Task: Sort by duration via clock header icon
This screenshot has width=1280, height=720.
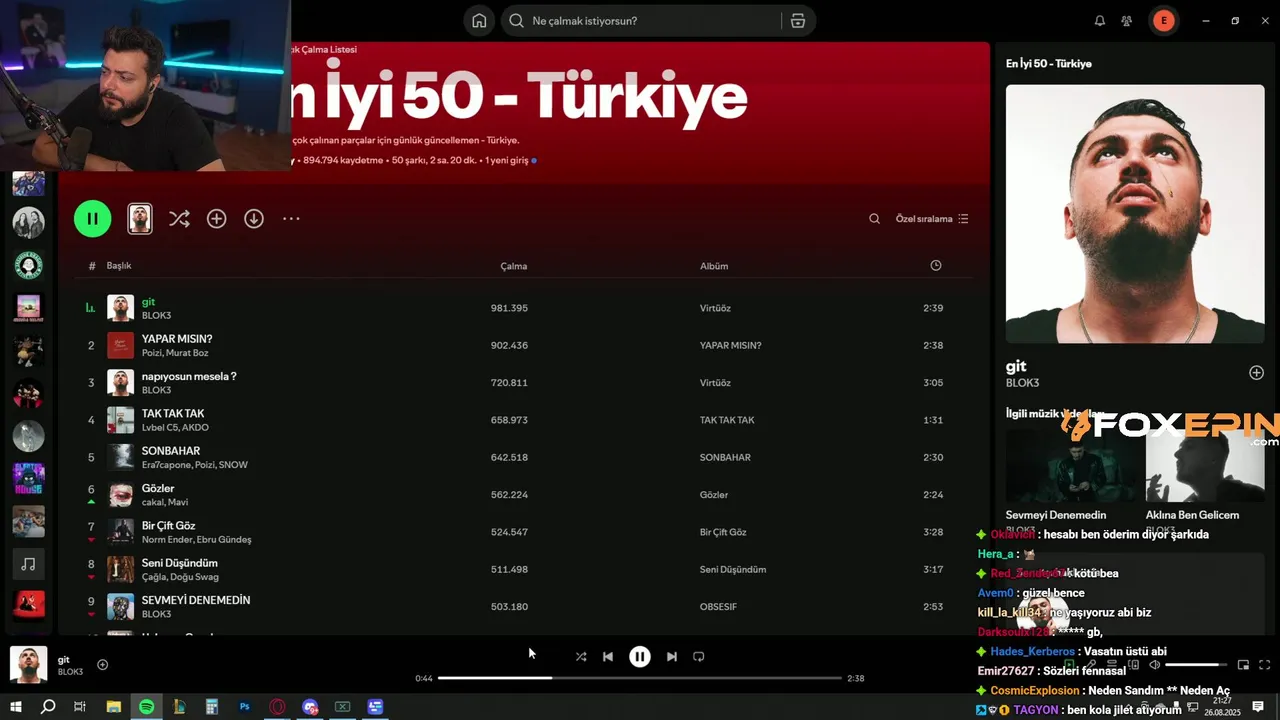Action: tap(936, 265)
